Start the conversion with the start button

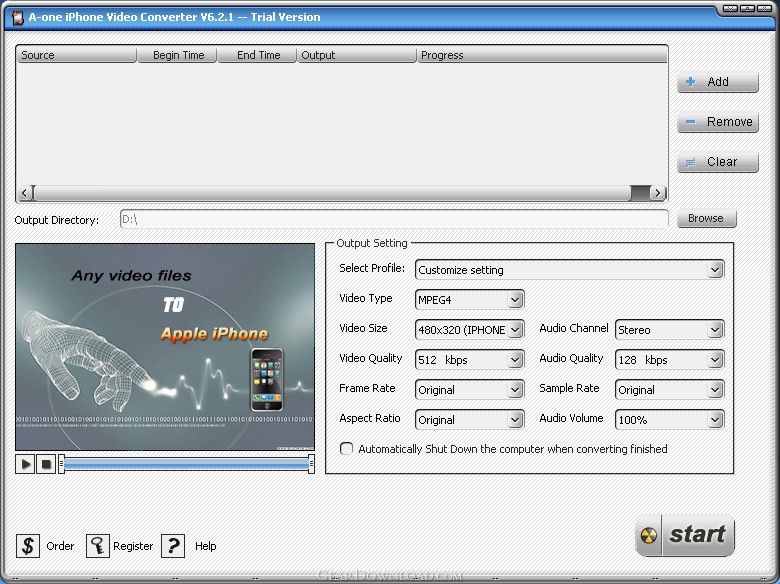click(x=684, y=535)
